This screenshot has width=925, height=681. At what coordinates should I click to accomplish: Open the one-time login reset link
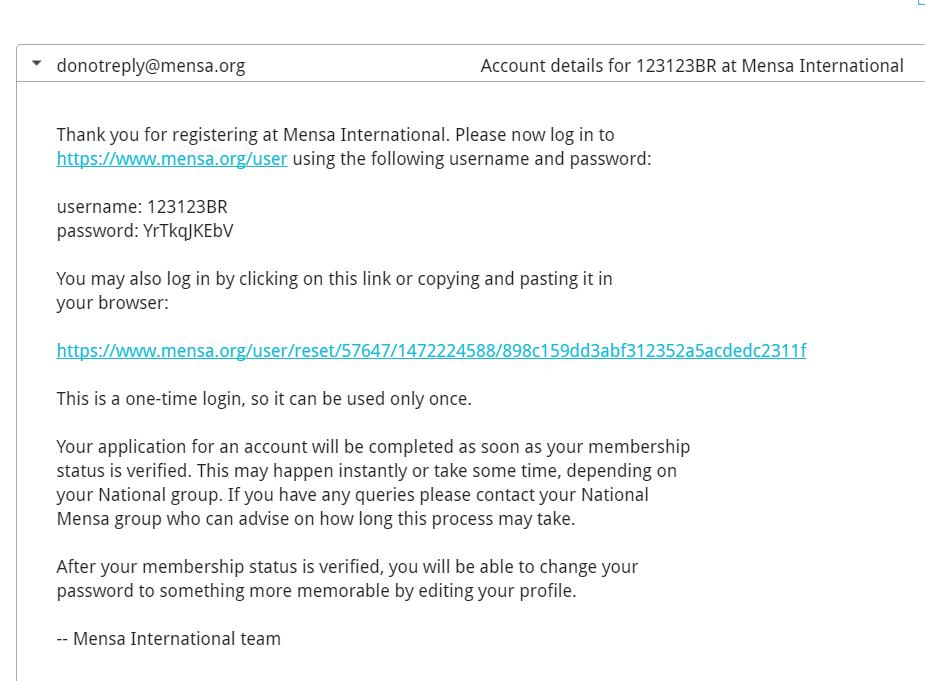pyautogui.click(x=431, y=351)
